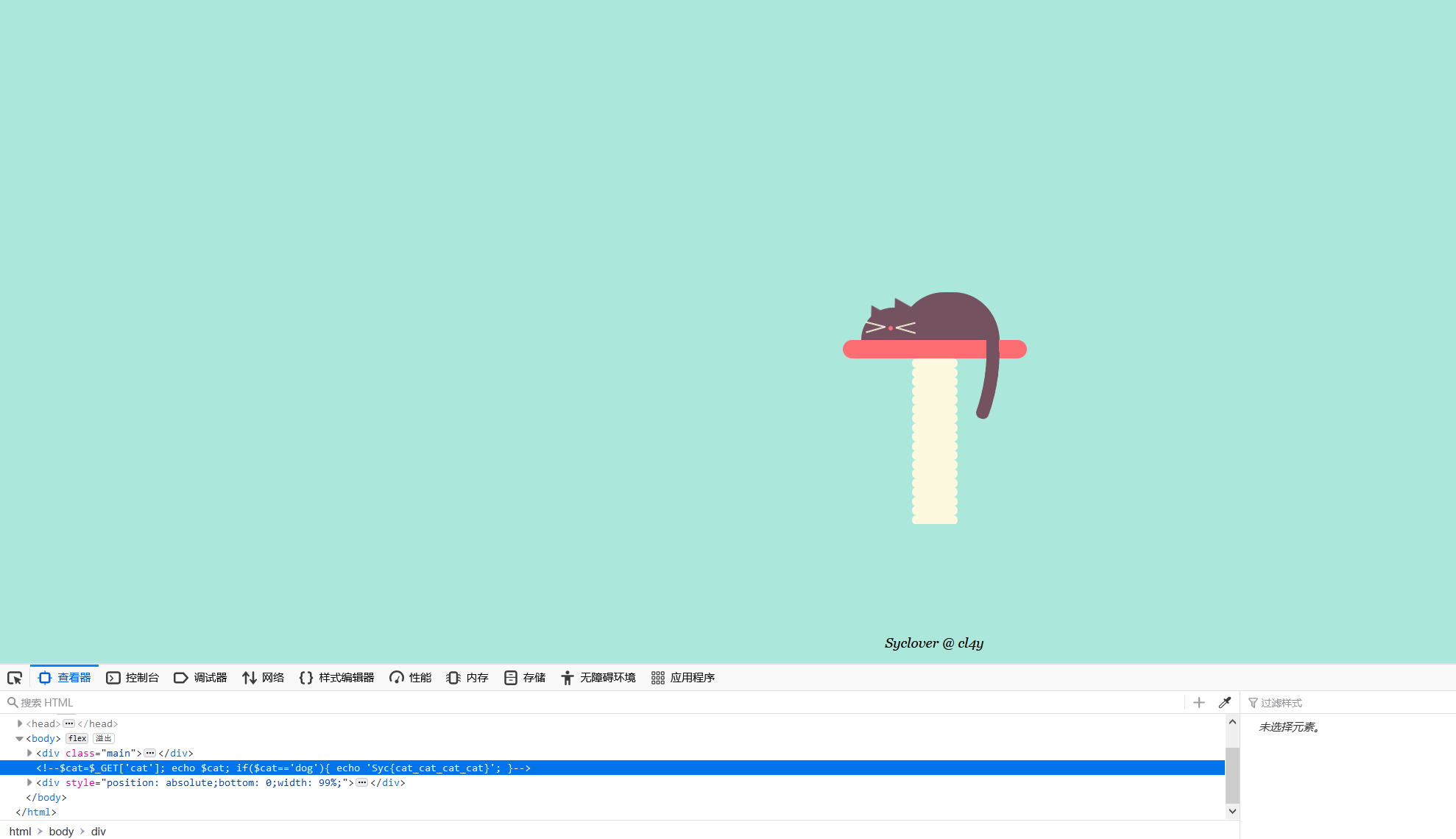This screenshot has width=1456, height=839.
Task: Open the Memory (内存) panel
Action: pyautogui.click(x=467, y=678)
